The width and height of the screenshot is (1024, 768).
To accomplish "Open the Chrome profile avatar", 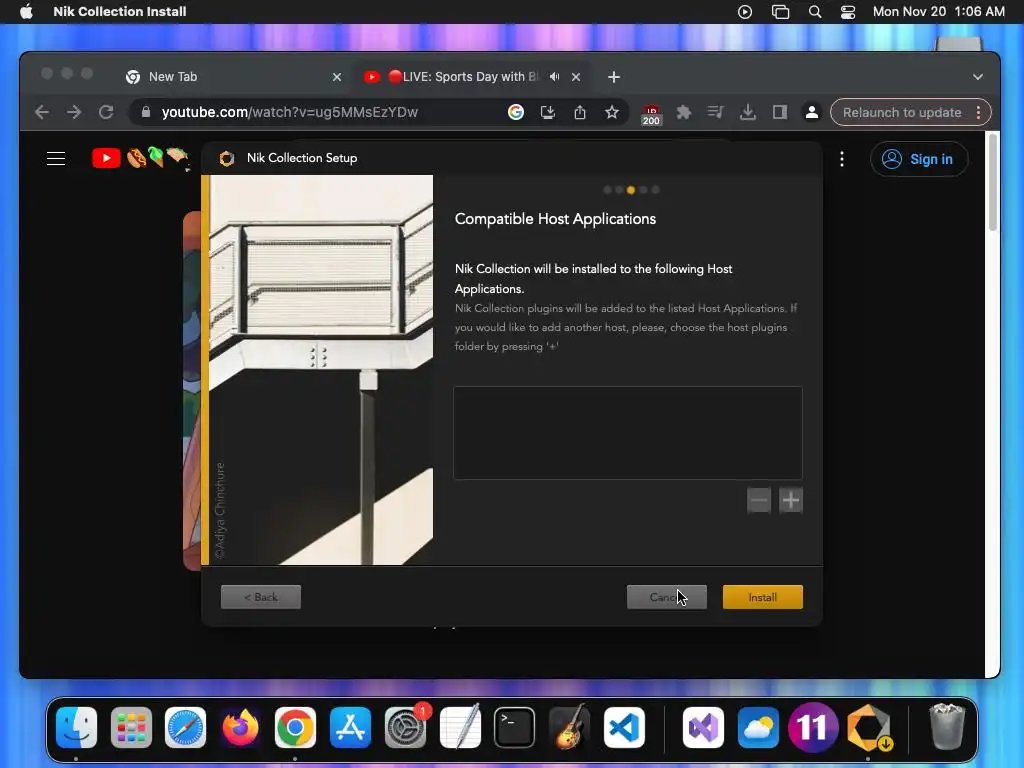I will (812, 112).
